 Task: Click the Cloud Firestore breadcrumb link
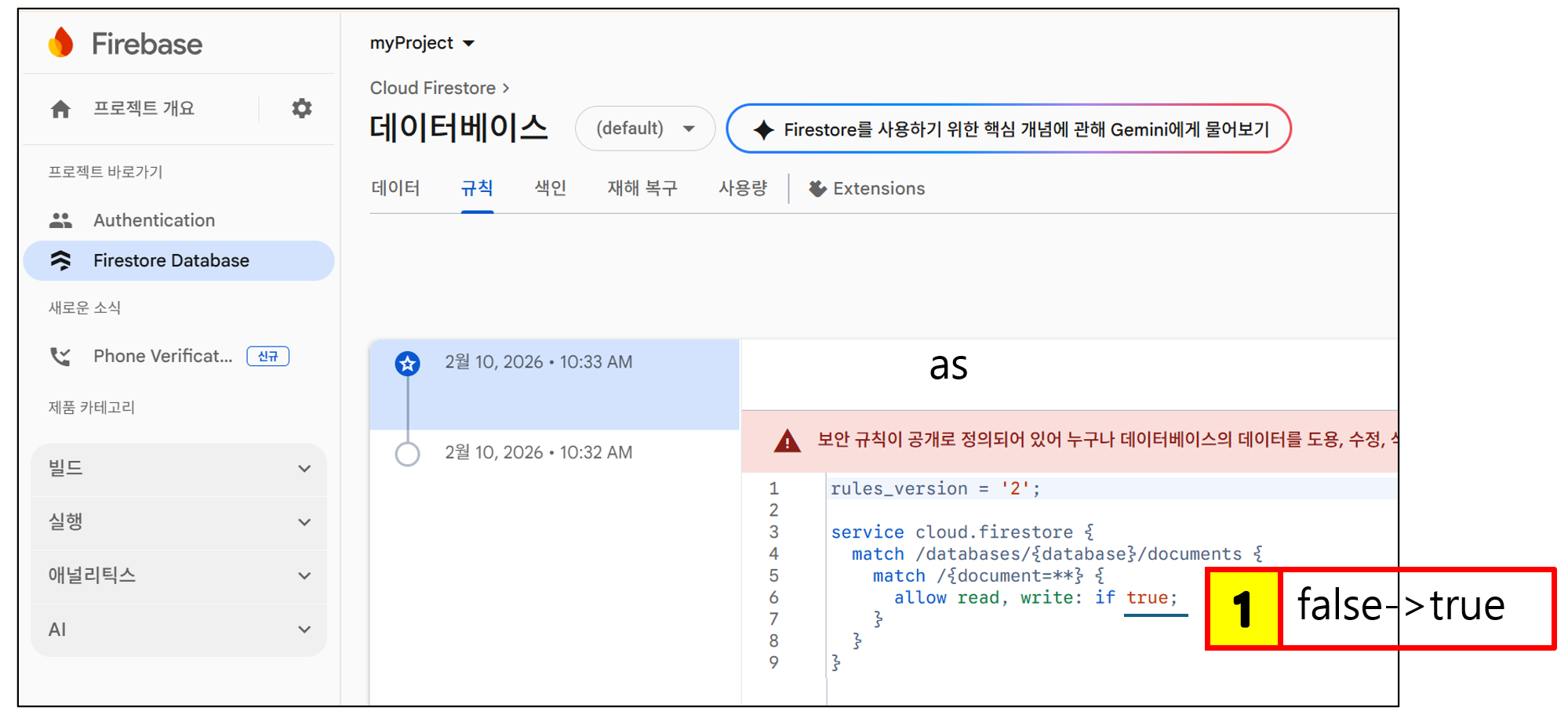[433, 88]
